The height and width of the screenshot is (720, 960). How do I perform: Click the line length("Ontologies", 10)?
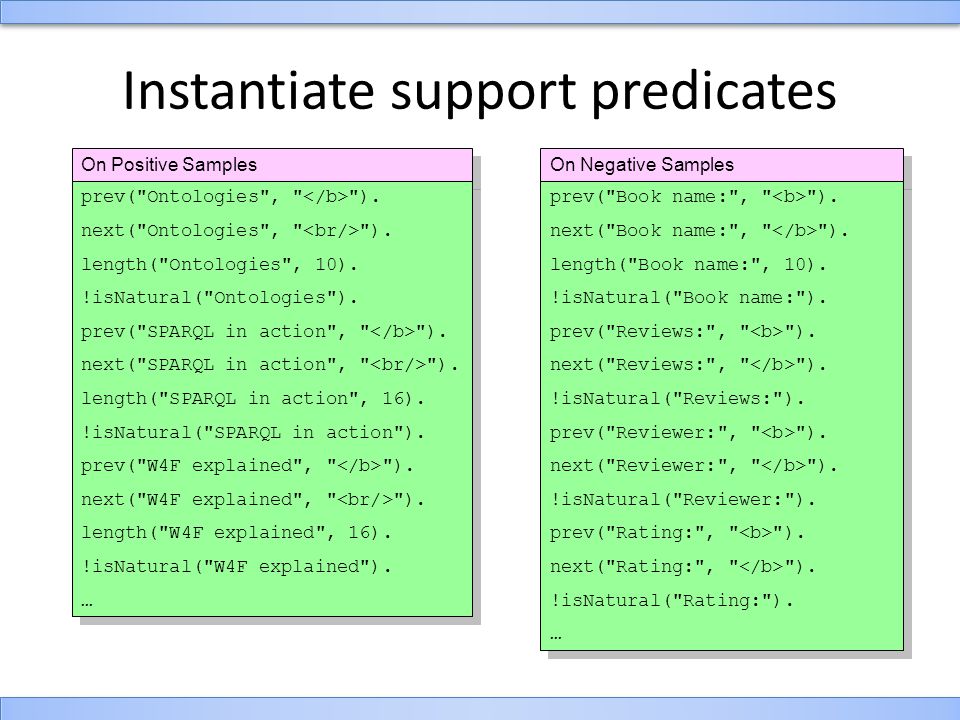219,264
